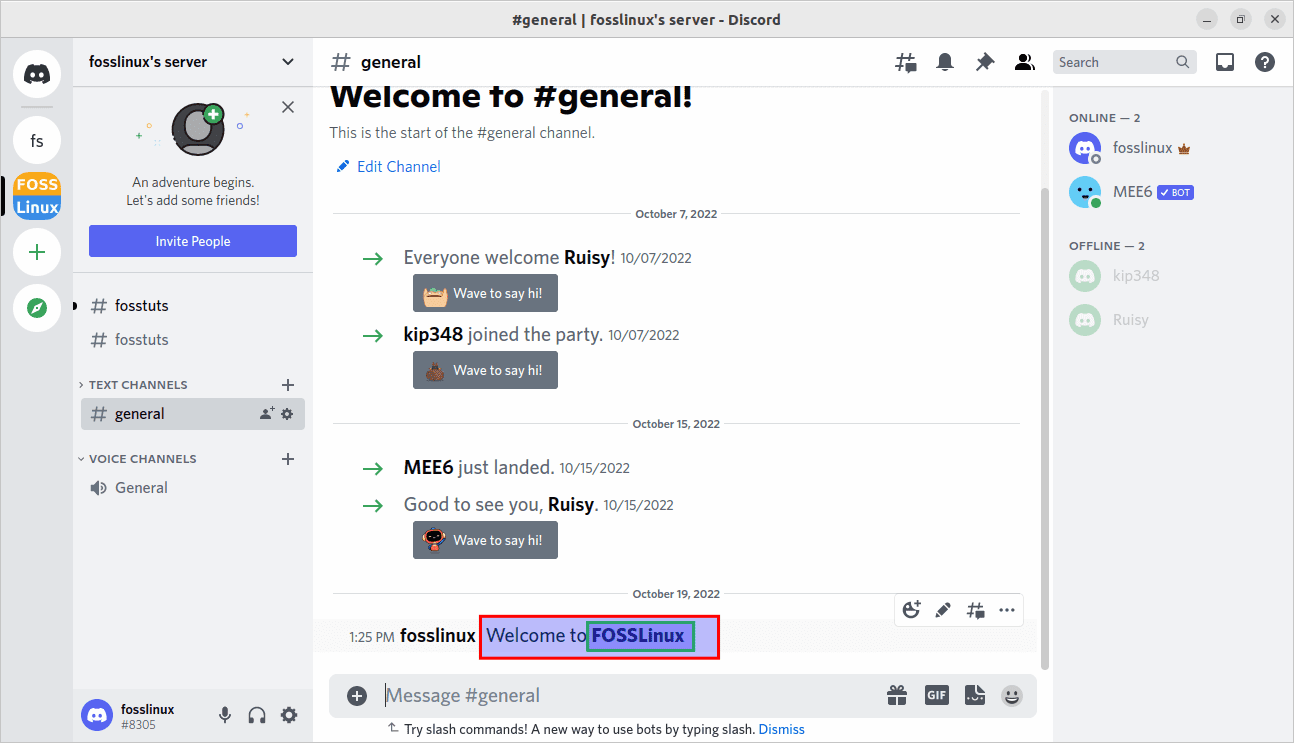Click the Ruisy name in welcome message
The height and width of the screenshot is (743, 1294).
587,258
